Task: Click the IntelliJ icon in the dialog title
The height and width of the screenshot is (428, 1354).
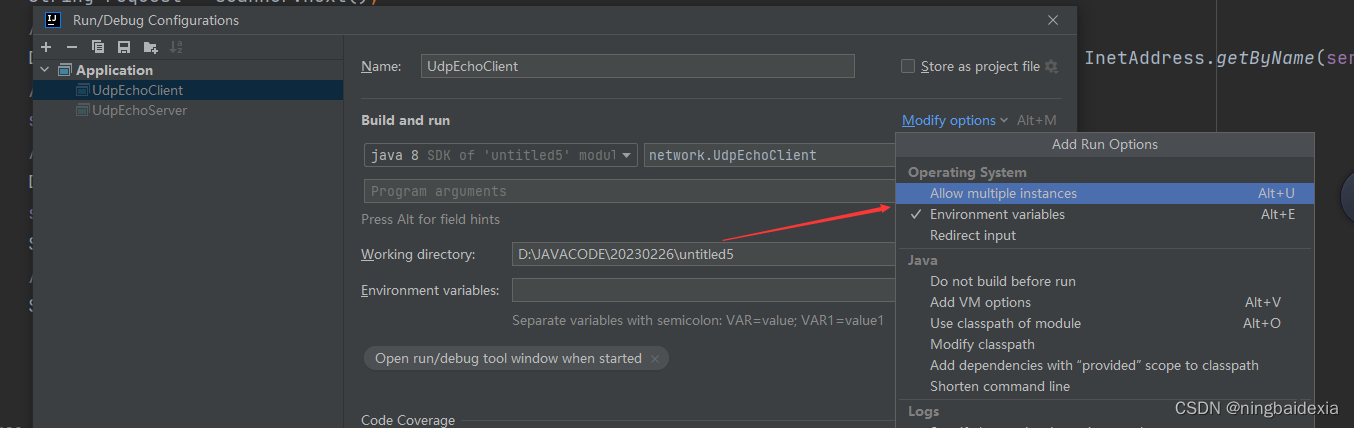Action: click(54, 20)
